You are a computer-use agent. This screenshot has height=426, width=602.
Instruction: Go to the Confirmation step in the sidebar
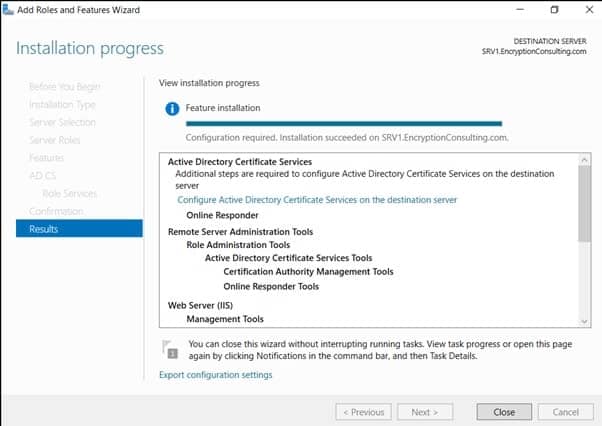[x=56, y=211]
